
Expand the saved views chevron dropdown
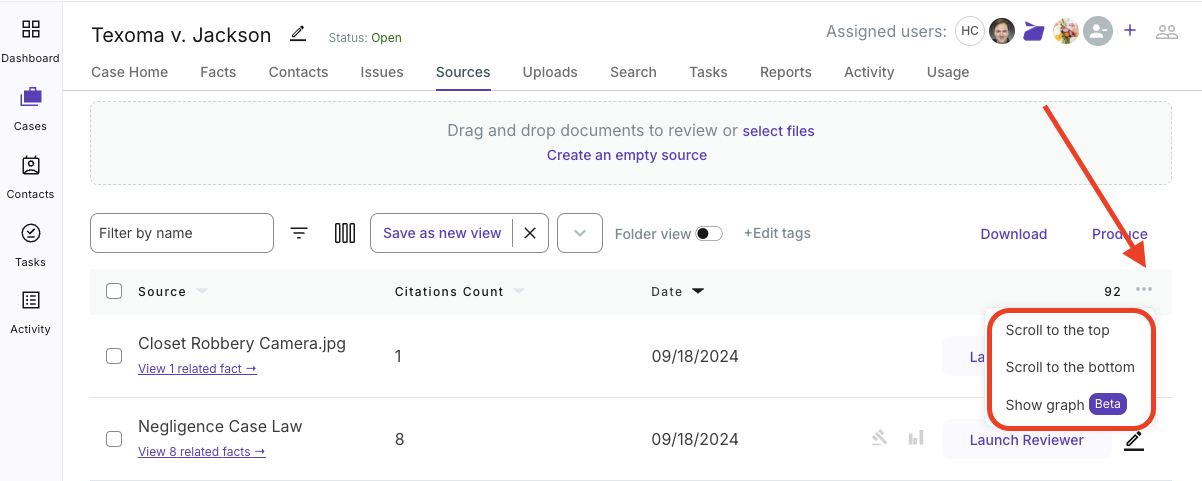click(x=579, y=233)
